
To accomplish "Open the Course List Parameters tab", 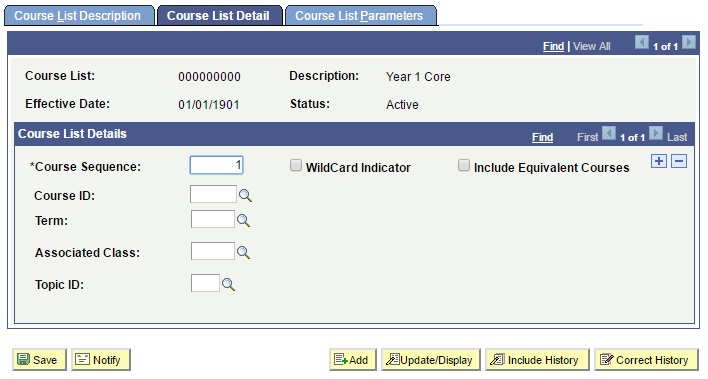I will point(360,16).
